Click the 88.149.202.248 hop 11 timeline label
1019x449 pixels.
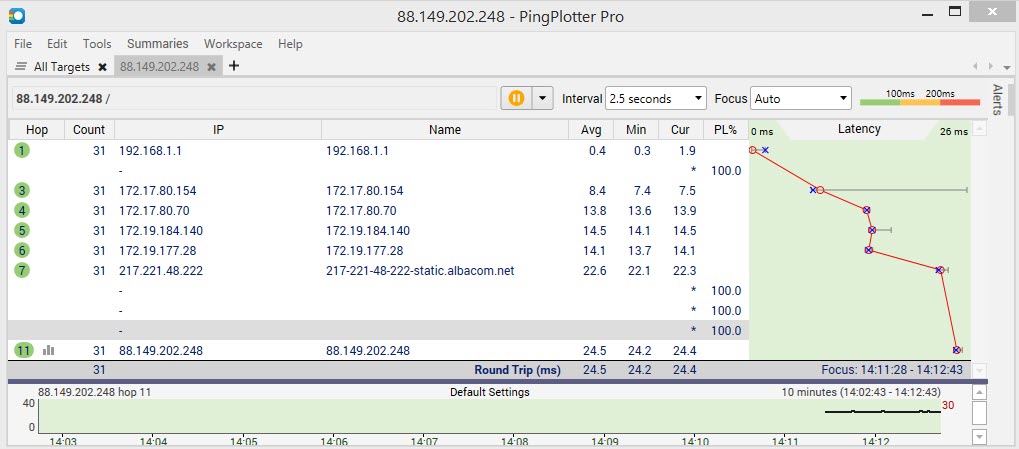point(94,392)
